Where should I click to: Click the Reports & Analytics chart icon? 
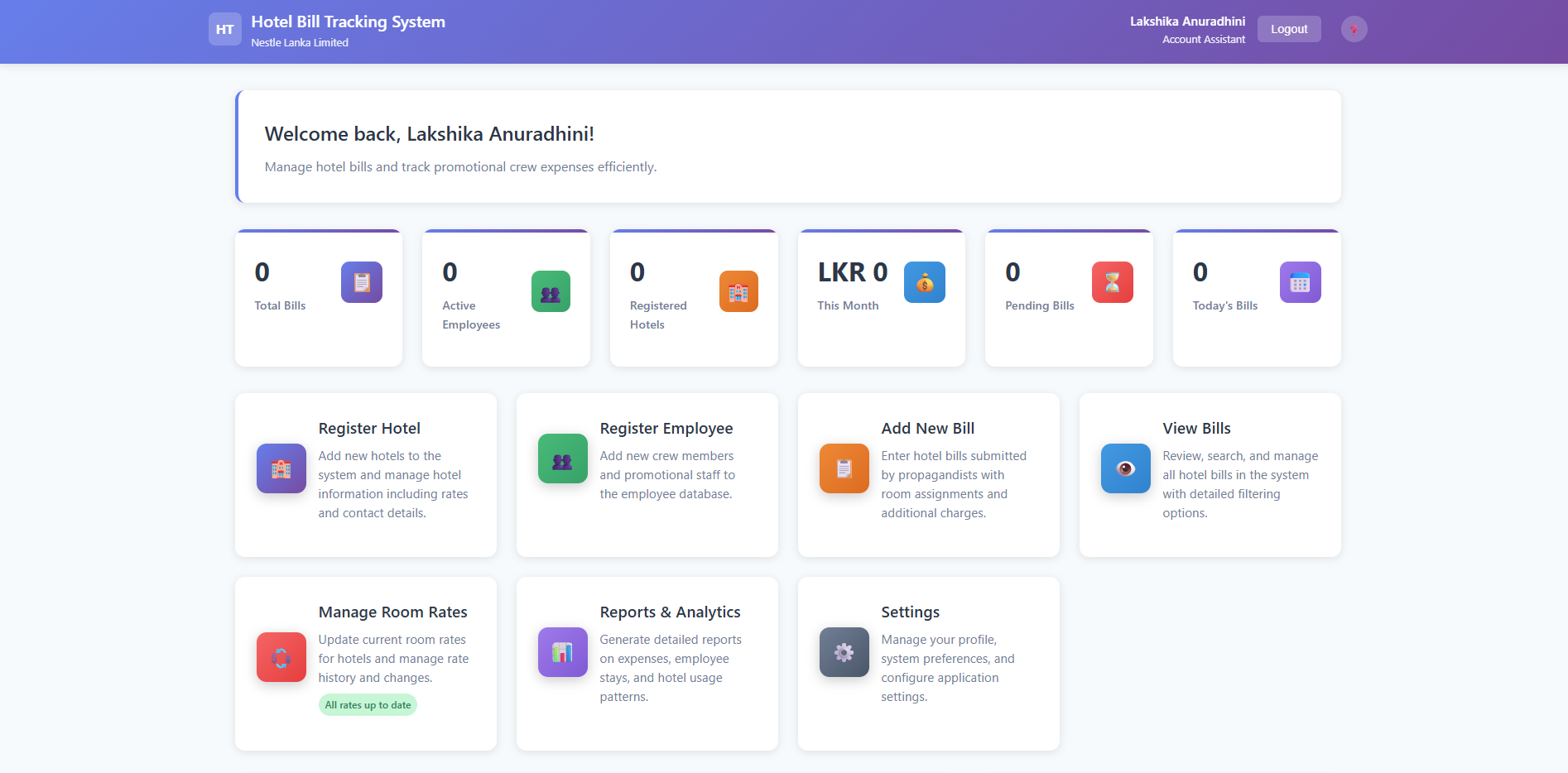click(562, 652)
